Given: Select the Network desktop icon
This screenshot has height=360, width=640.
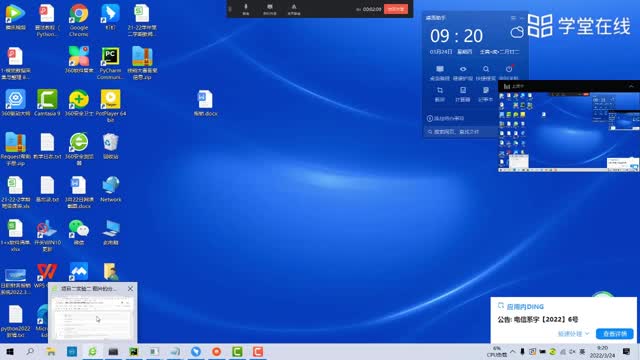Looking at the screenshot, I should 111,189.
